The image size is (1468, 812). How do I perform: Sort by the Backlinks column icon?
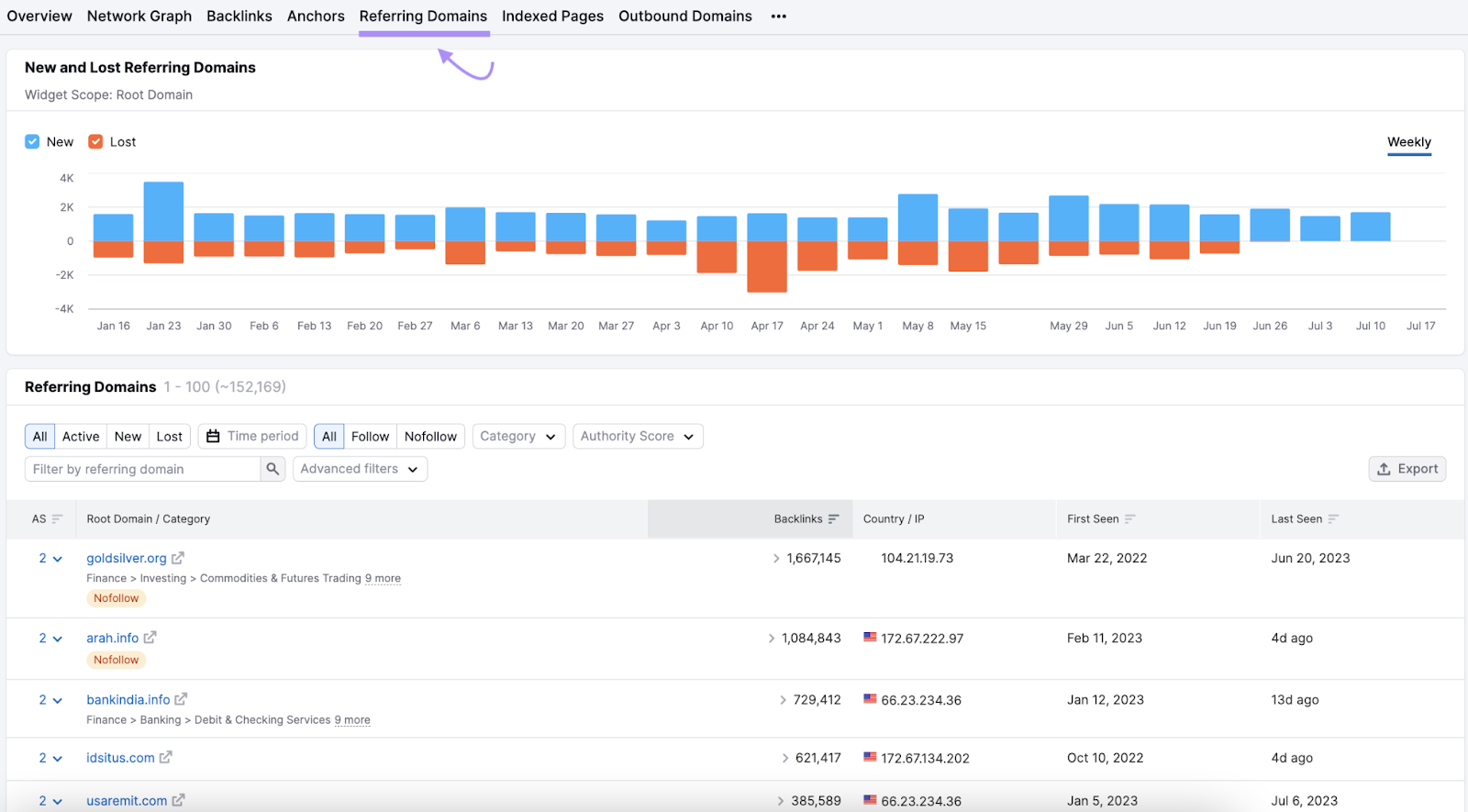833,519
